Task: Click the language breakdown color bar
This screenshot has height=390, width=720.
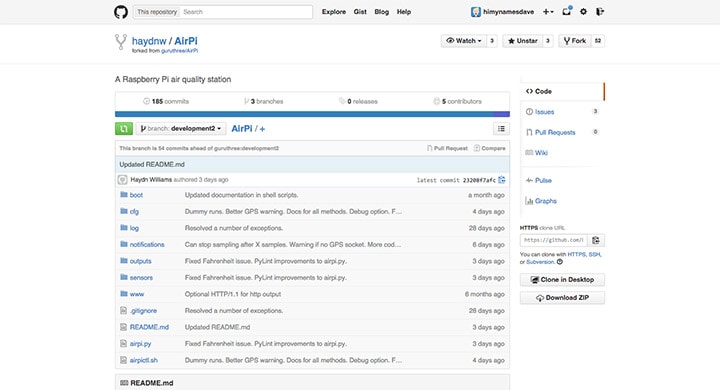Action: coord(312,114)
